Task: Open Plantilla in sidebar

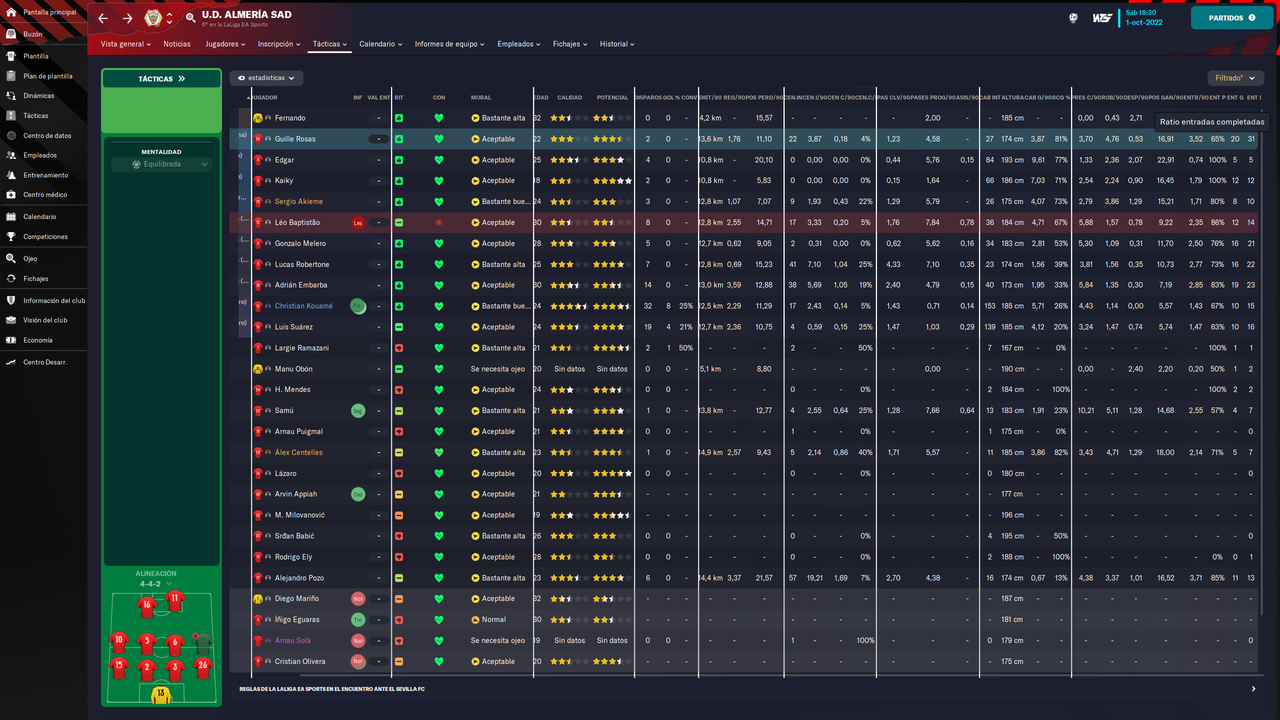Action: pos(36,56)
